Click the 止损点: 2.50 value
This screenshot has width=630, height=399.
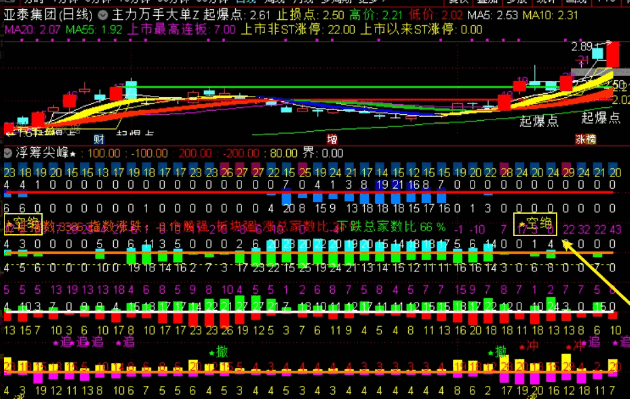pyautogui.click(x=311, y=15)
